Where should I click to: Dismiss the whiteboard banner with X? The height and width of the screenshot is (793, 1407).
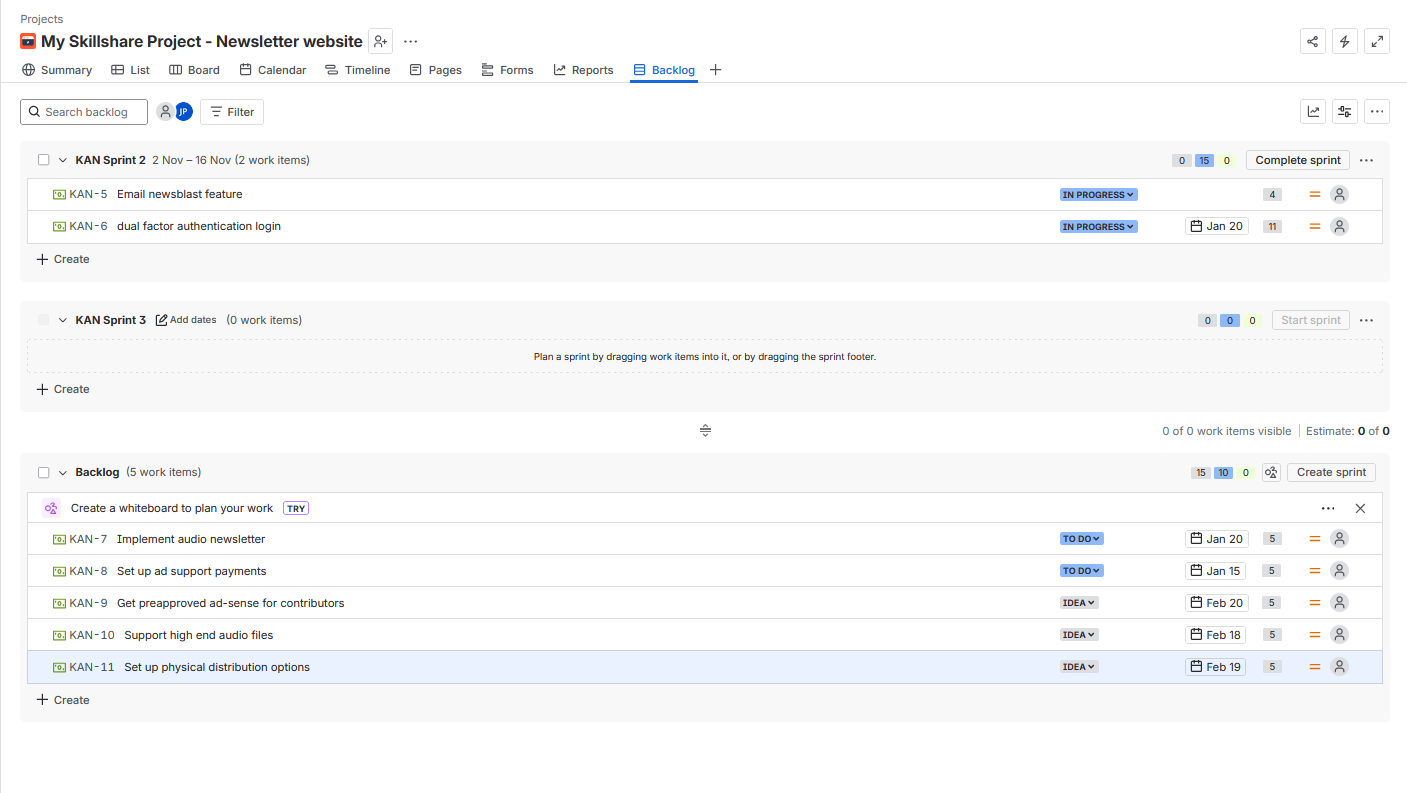tap(1360, 508)
